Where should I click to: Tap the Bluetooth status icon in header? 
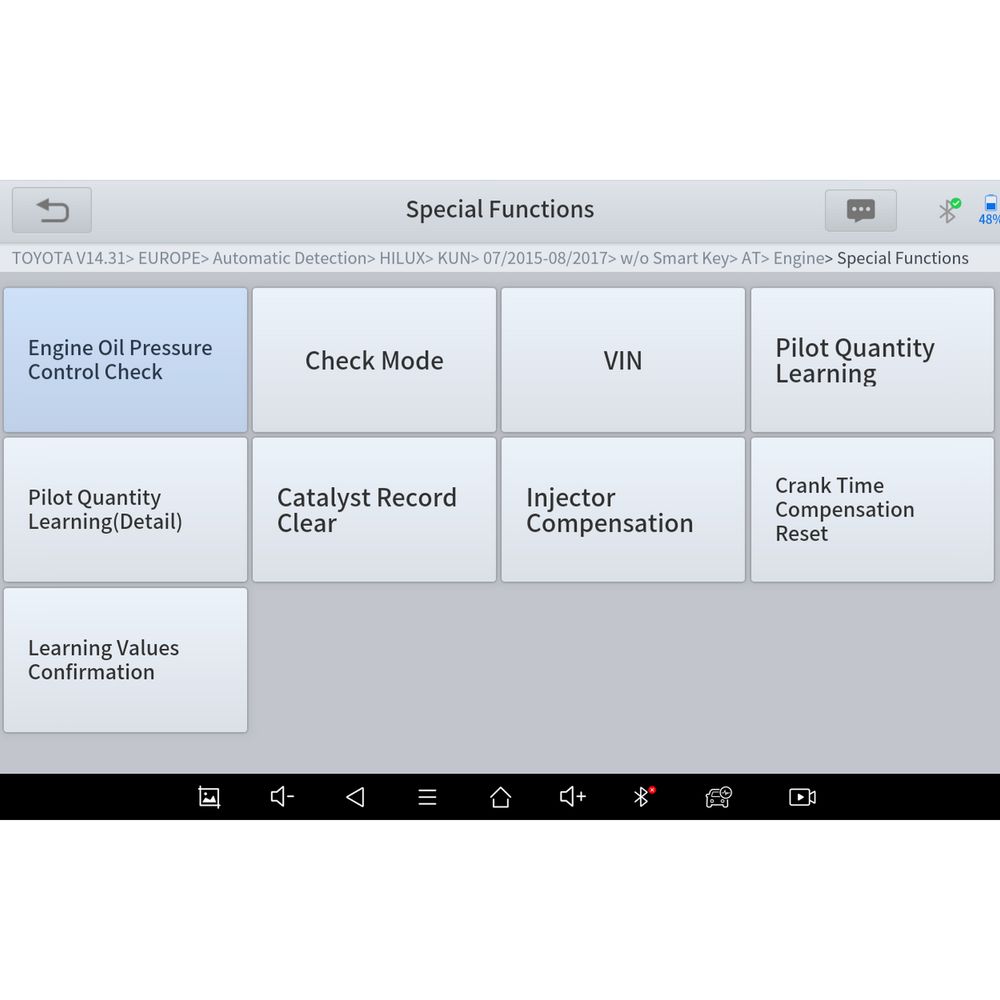point(948,210)
